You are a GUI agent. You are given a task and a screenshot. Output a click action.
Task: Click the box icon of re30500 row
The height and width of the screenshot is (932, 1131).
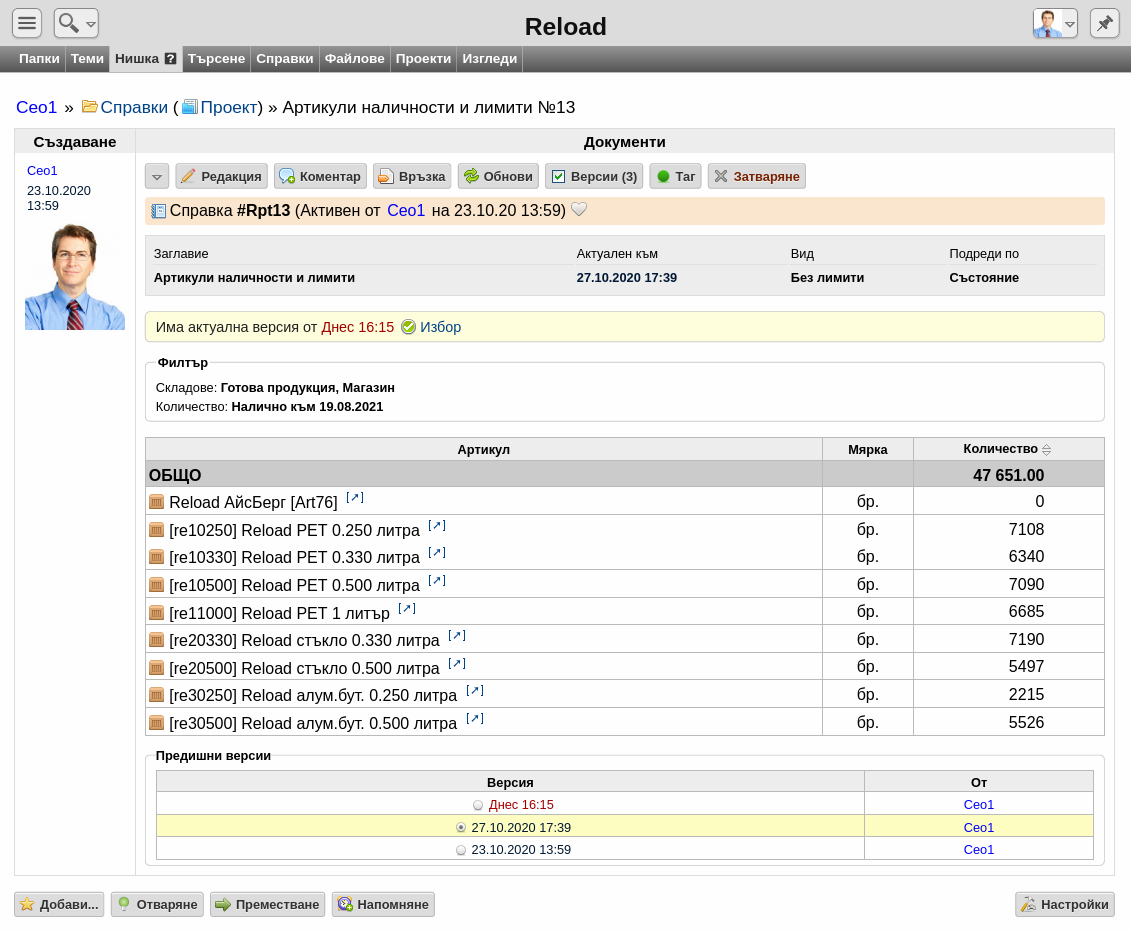(157, 723)
